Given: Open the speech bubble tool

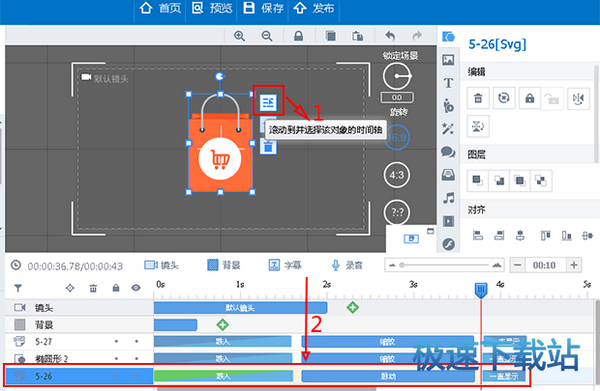Looking at the screenshot, I should click(x=448, y=152).
